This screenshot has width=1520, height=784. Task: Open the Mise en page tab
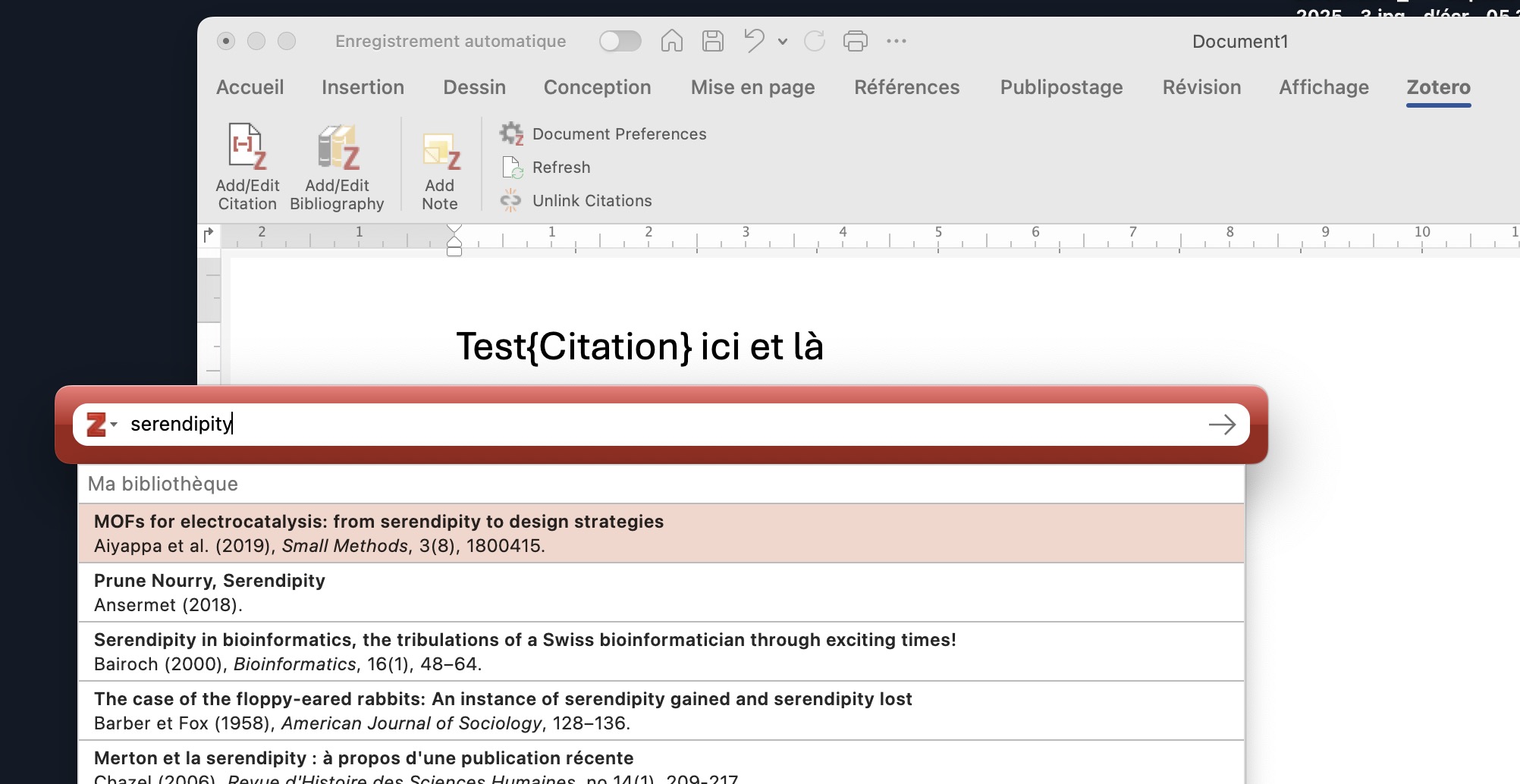coord(752,87)
